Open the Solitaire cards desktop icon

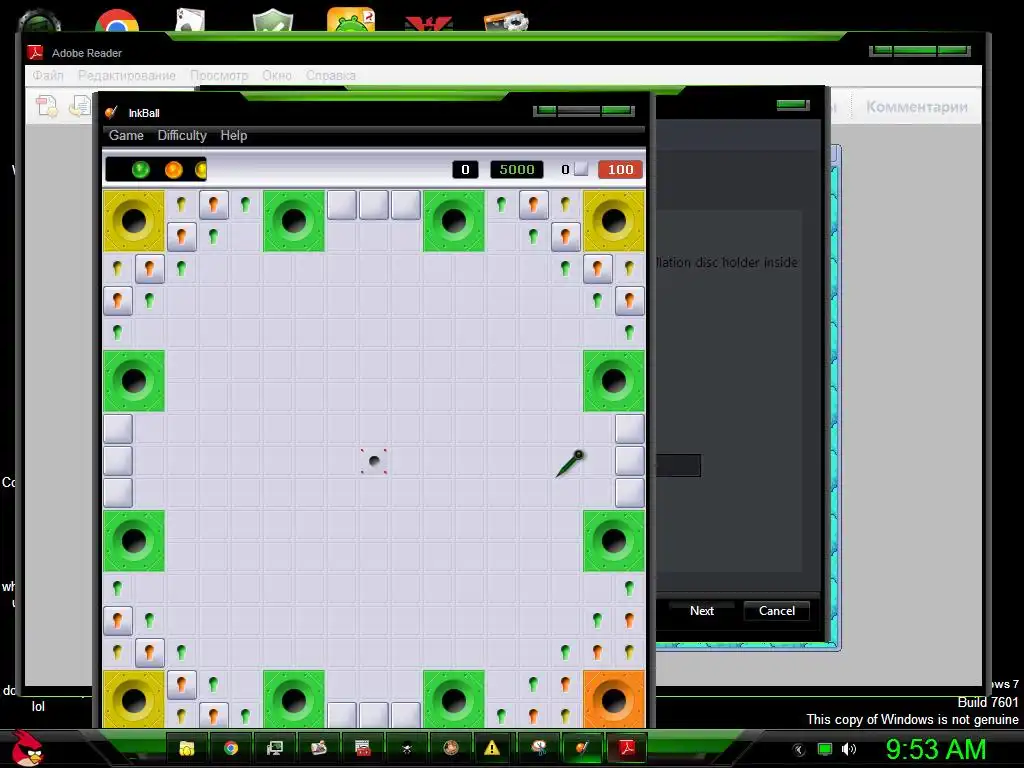click(190, 20)
